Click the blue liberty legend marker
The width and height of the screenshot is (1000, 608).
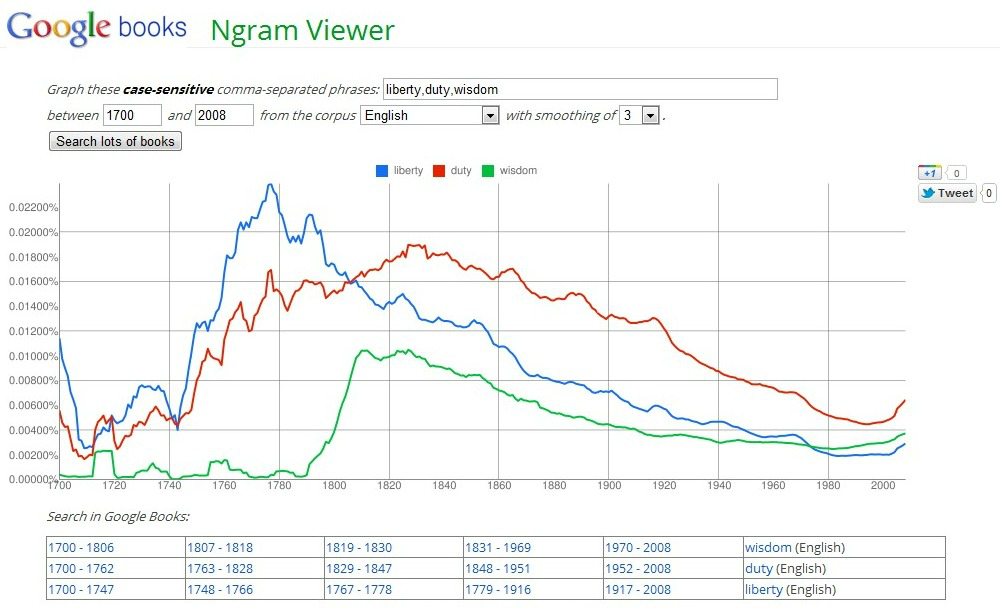pyautogui.click(x=381, y=171)
